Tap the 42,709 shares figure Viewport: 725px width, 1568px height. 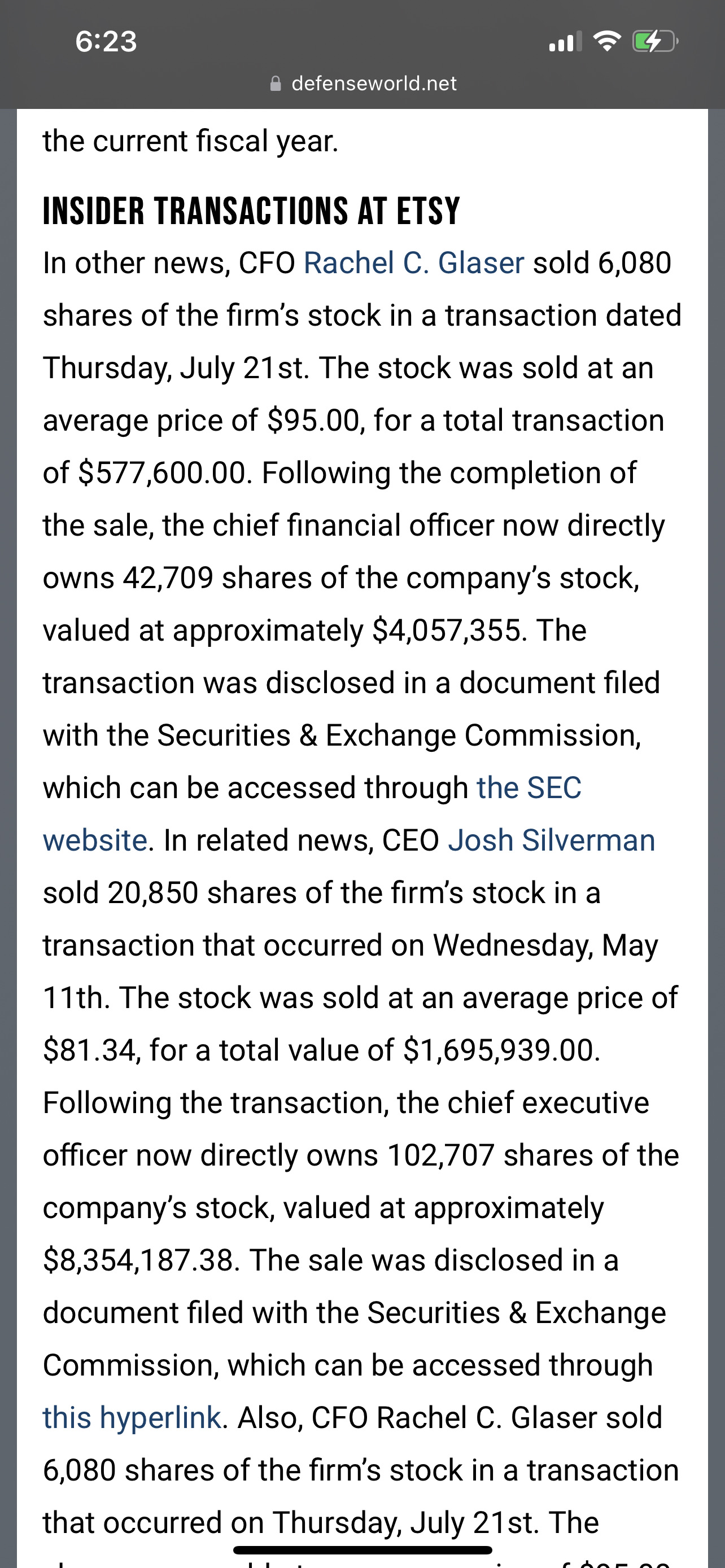click(x=168, y=577)
